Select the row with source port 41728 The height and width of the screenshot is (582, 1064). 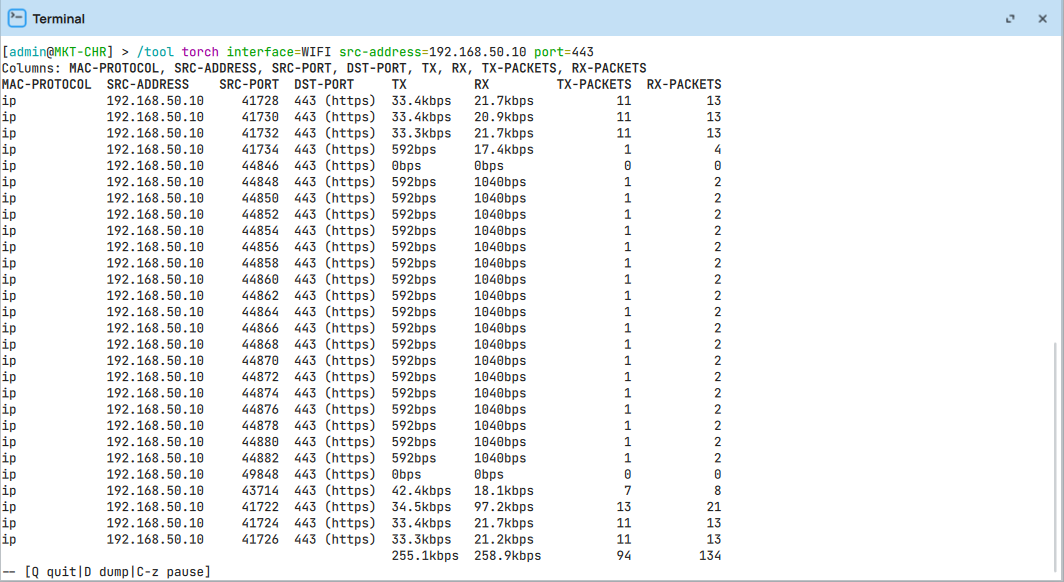point(260,101)
